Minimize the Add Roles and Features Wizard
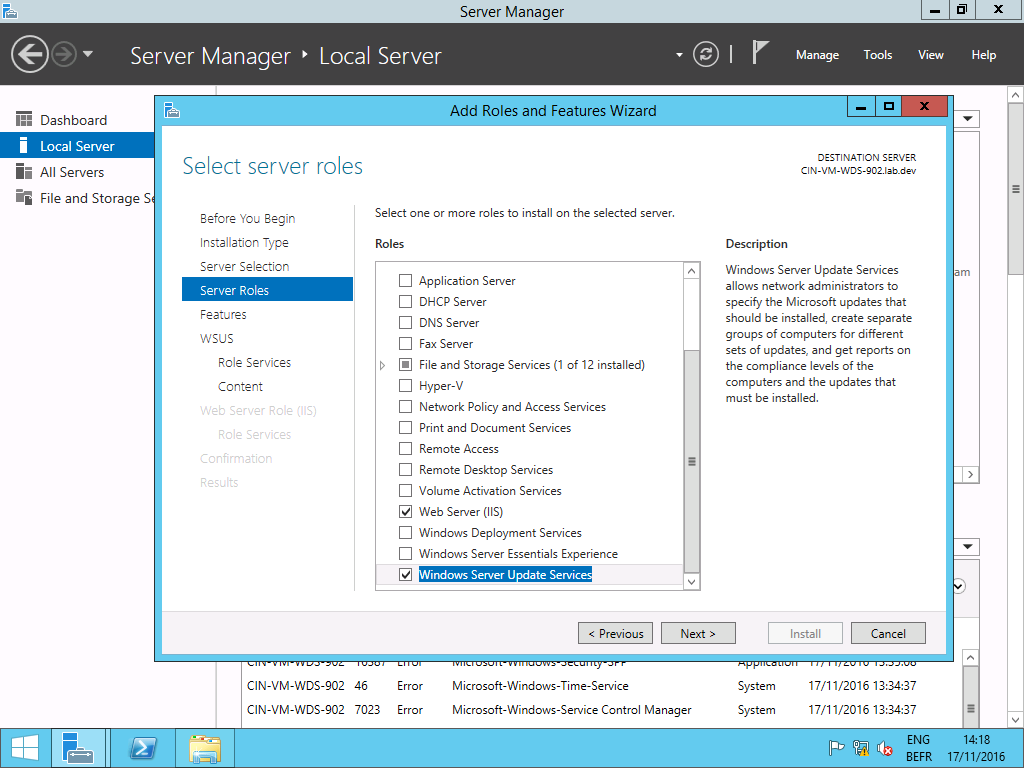The height and width of the screenshot is (768, 1024). pos(861,106)
